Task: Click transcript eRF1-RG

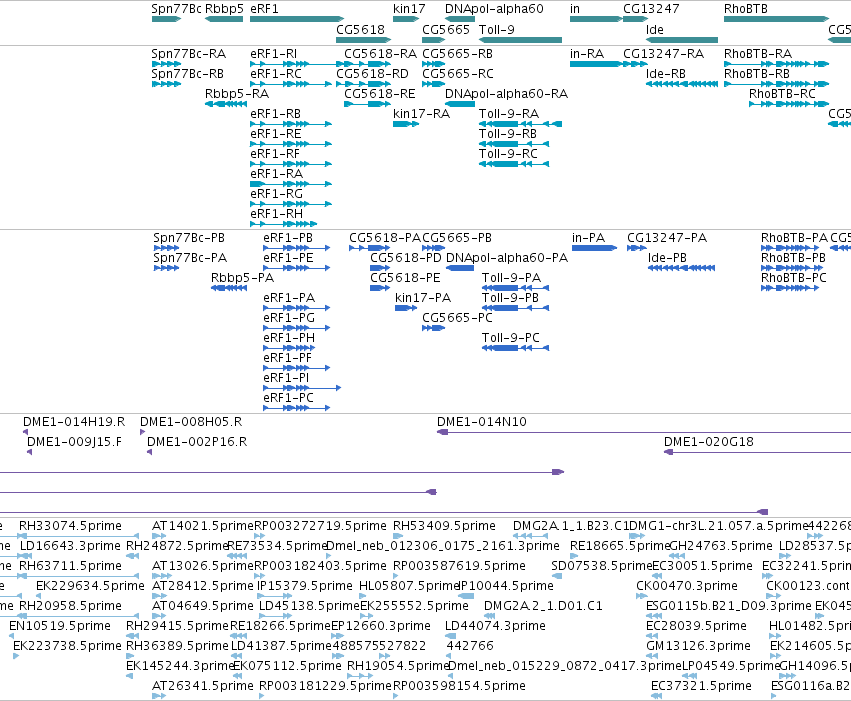Action: [x=291, y=205]
